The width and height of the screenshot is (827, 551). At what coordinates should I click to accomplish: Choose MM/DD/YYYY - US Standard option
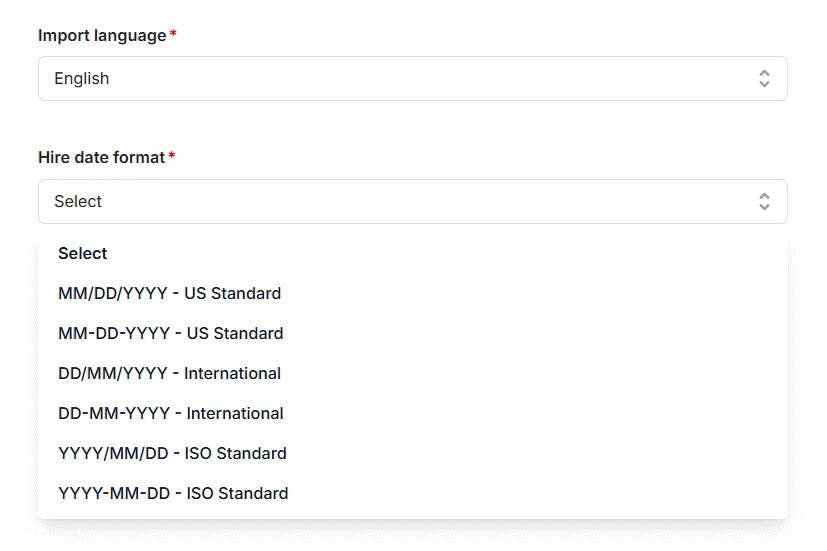pos(169,294)
